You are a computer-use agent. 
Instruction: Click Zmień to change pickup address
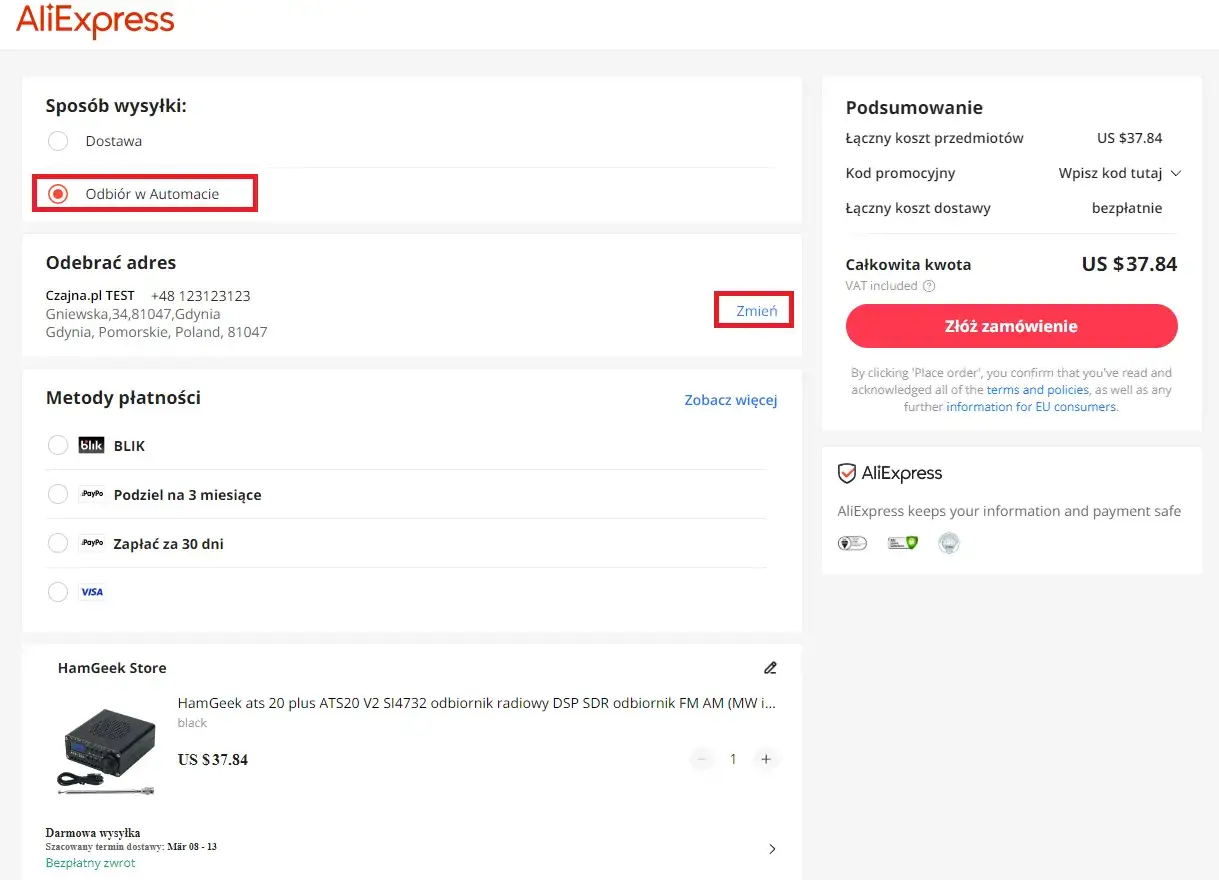click(756, 310)
